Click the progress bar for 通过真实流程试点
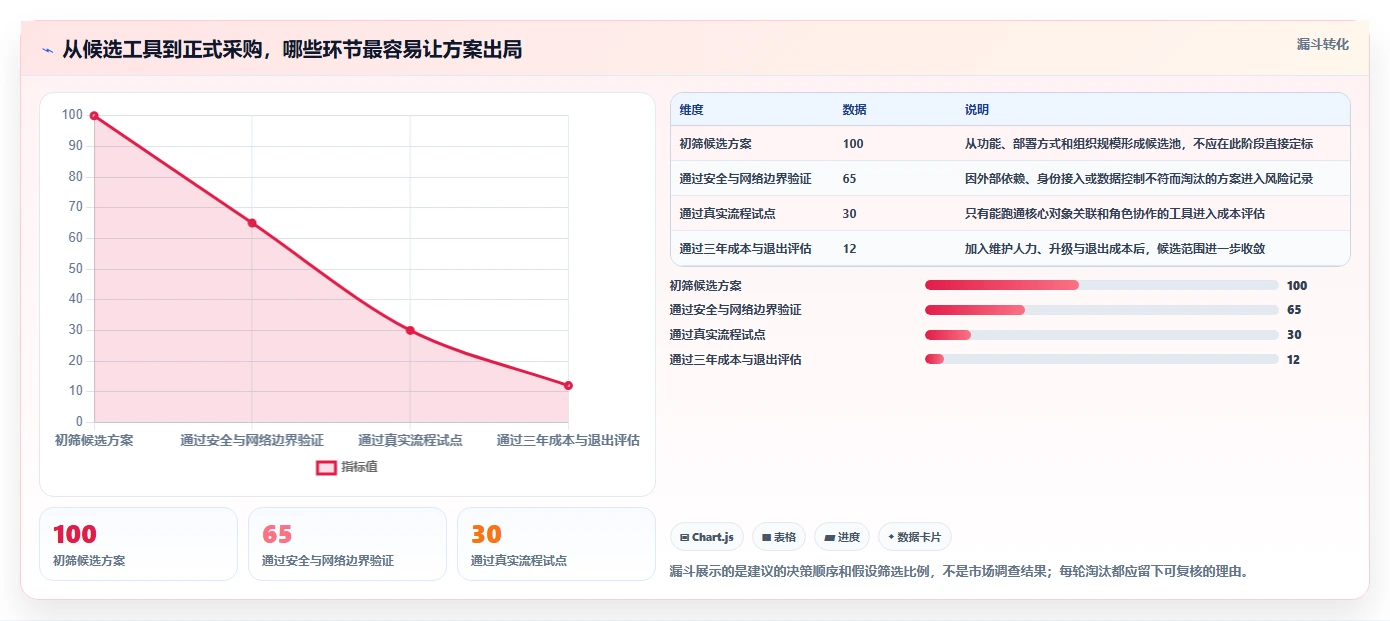Screen dimensions: 1390x621 [1102, 335]
